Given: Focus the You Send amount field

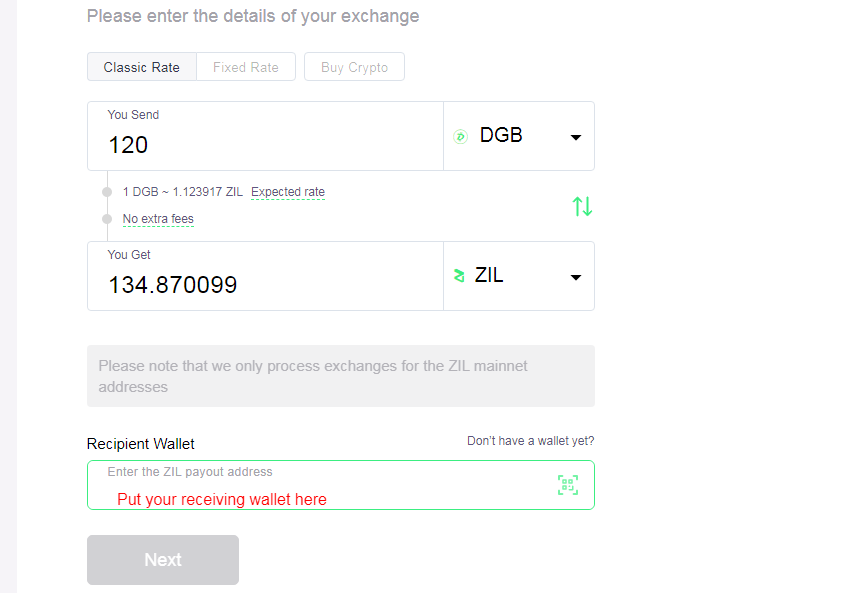Looking at the screenshot, I should tap(265, 136).
